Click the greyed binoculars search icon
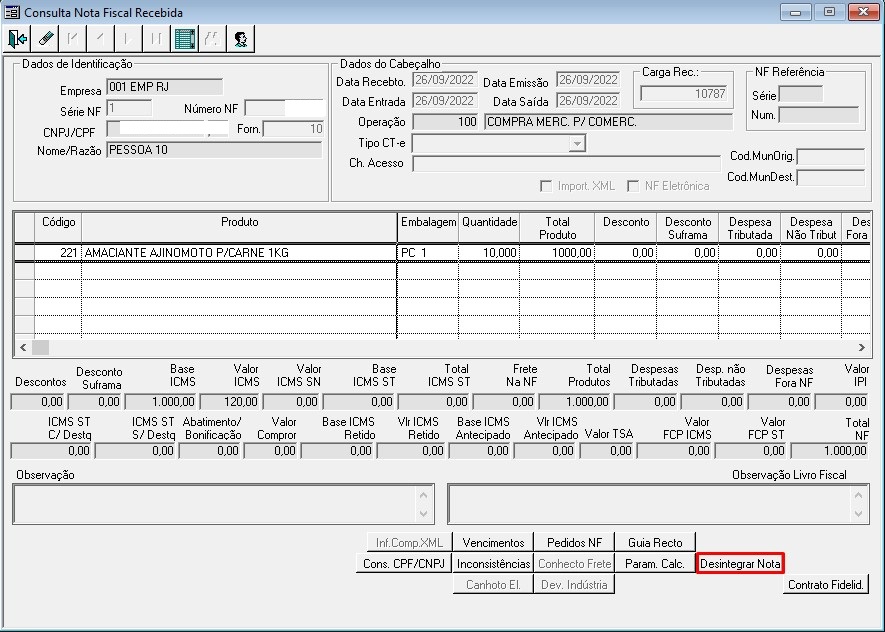The height and width of the screenshot is (632, 885). coord(212,39)
